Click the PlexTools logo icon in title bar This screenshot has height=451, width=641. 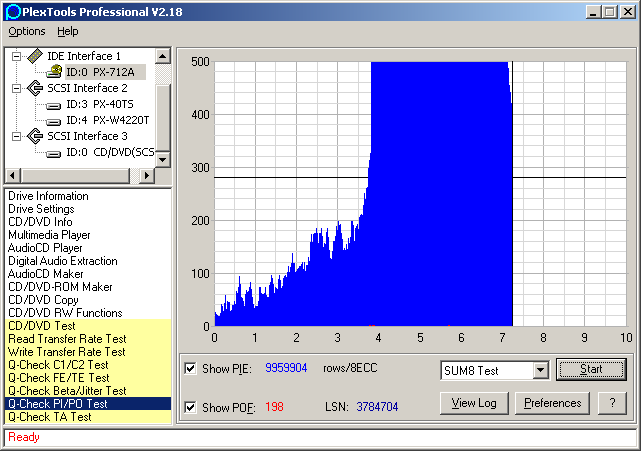13,12
